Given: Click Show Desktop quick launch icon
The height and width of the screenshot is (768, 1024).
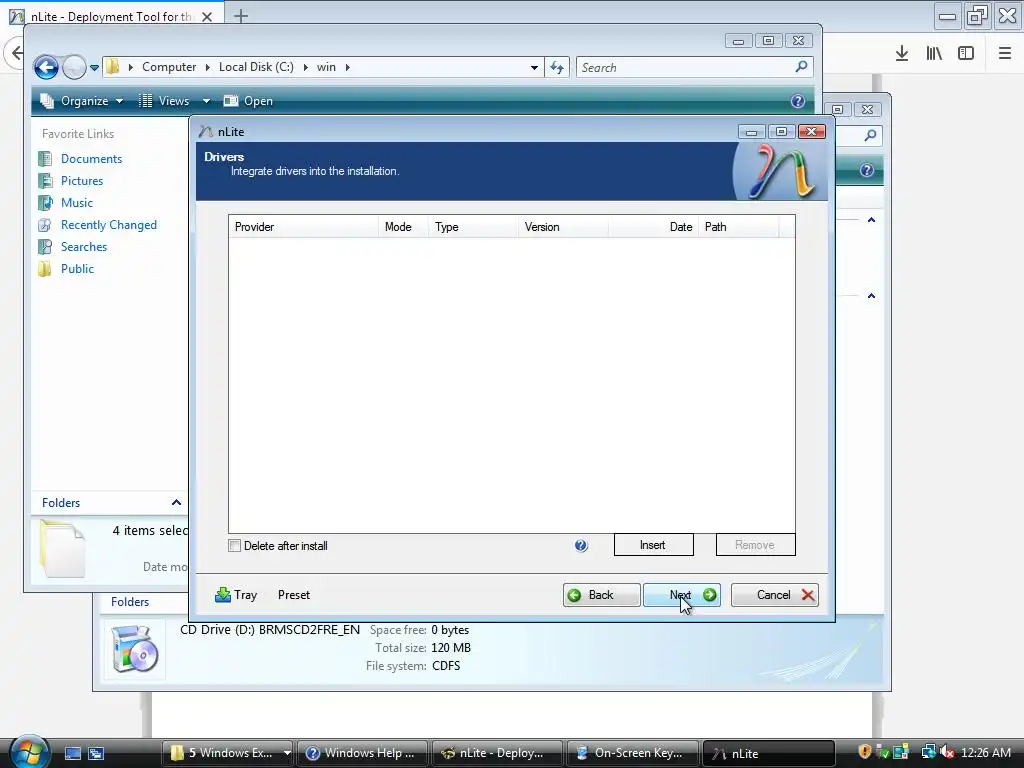Looking at the screenshot, I should click(x=72, y=753).
